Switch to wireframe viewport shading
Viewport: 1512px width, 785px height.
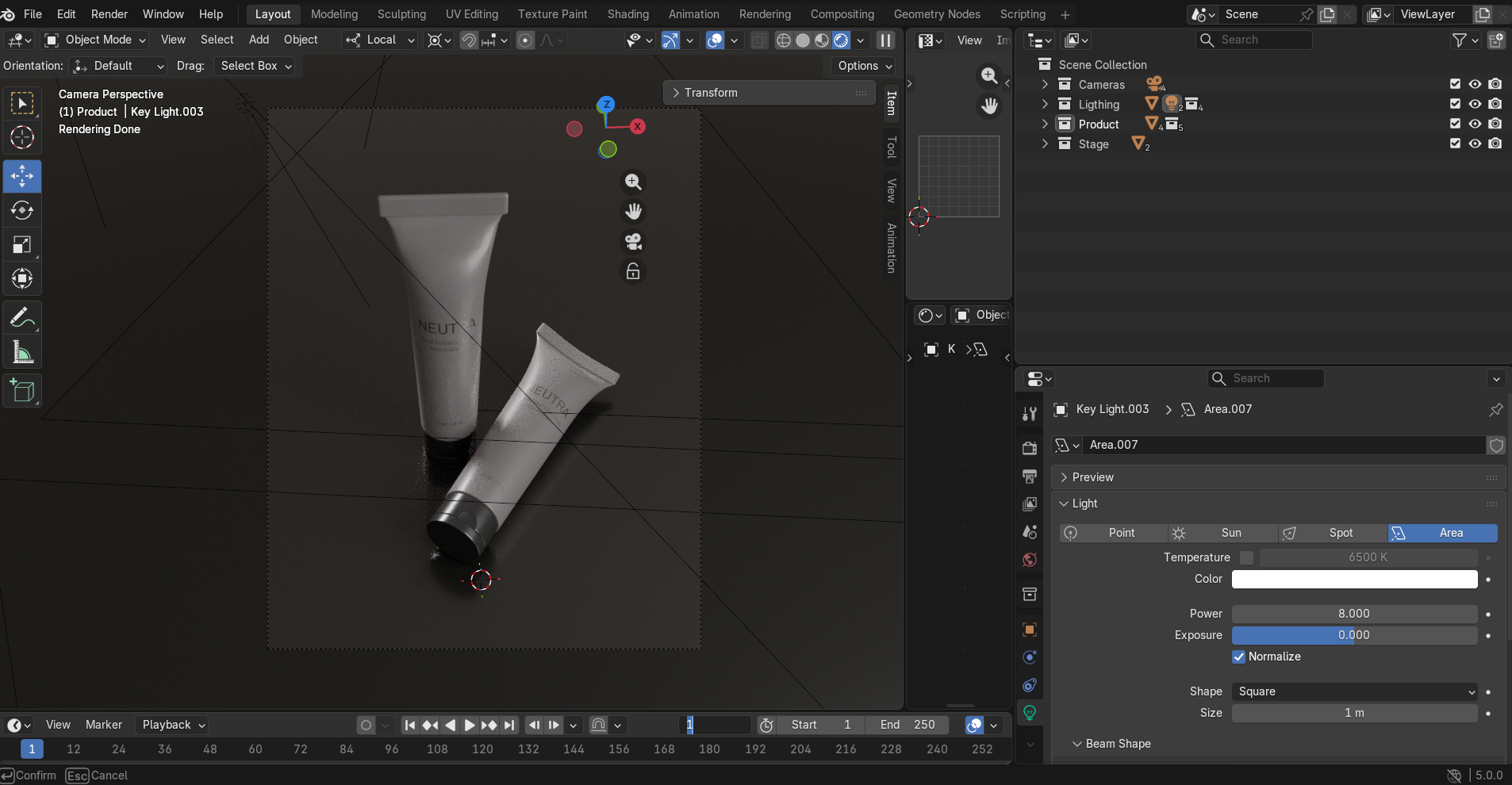(784, 40)
